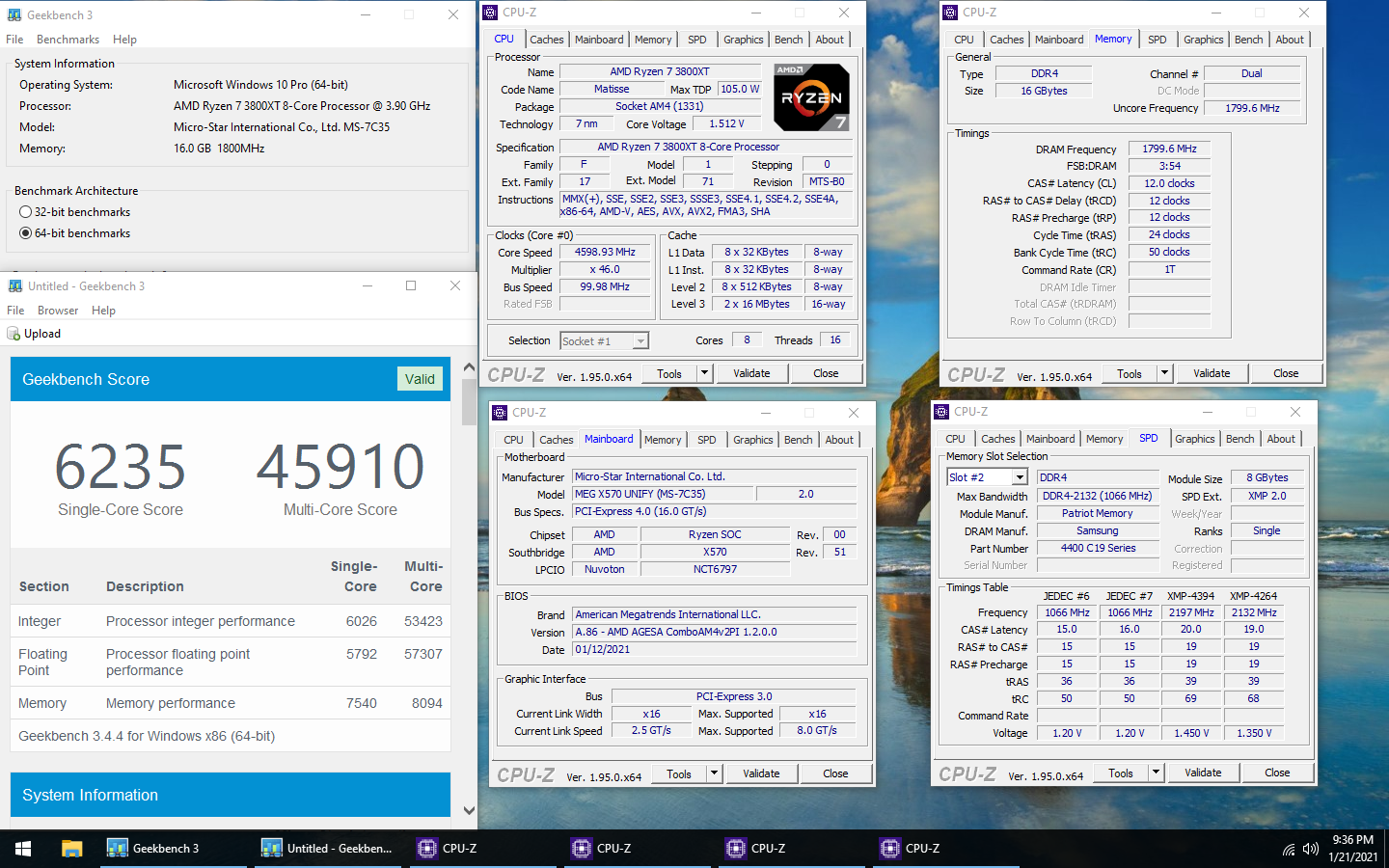Open volume tray icon

[1310, 850]
